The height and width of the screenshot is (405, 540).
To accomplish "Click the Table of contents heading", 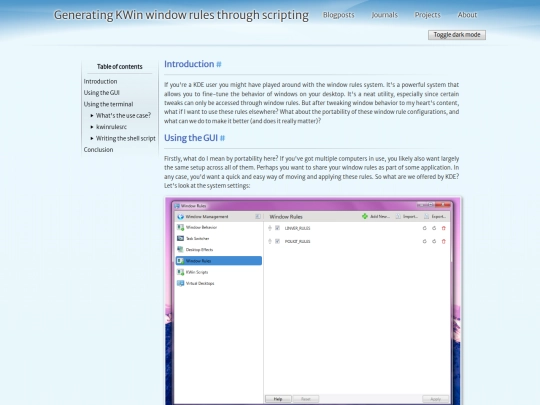I will point(120,67).
